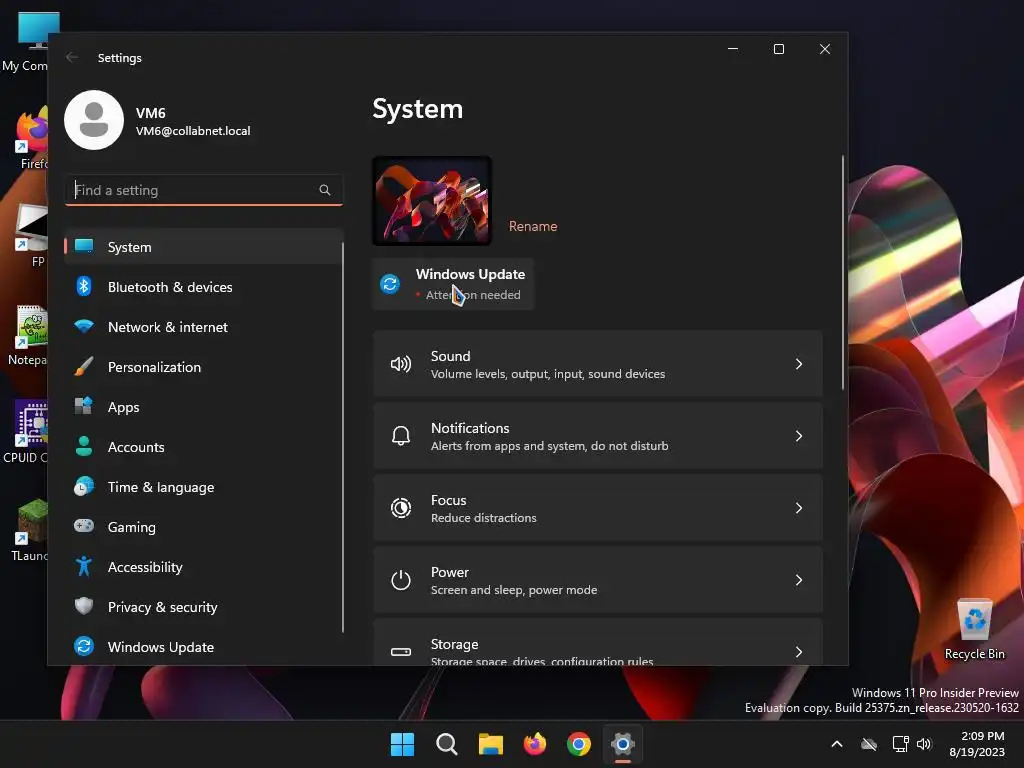Viewport: 1024px width, 768px height.
Task: Open the Bluetooth & devices icon
Action: [x=84, y=286]
